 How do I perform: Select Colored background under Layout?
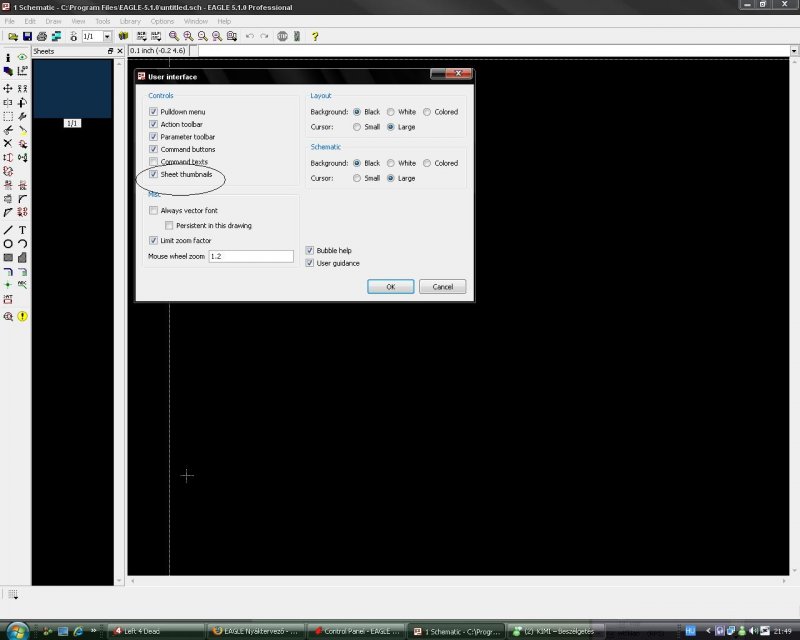pos(427,112)
